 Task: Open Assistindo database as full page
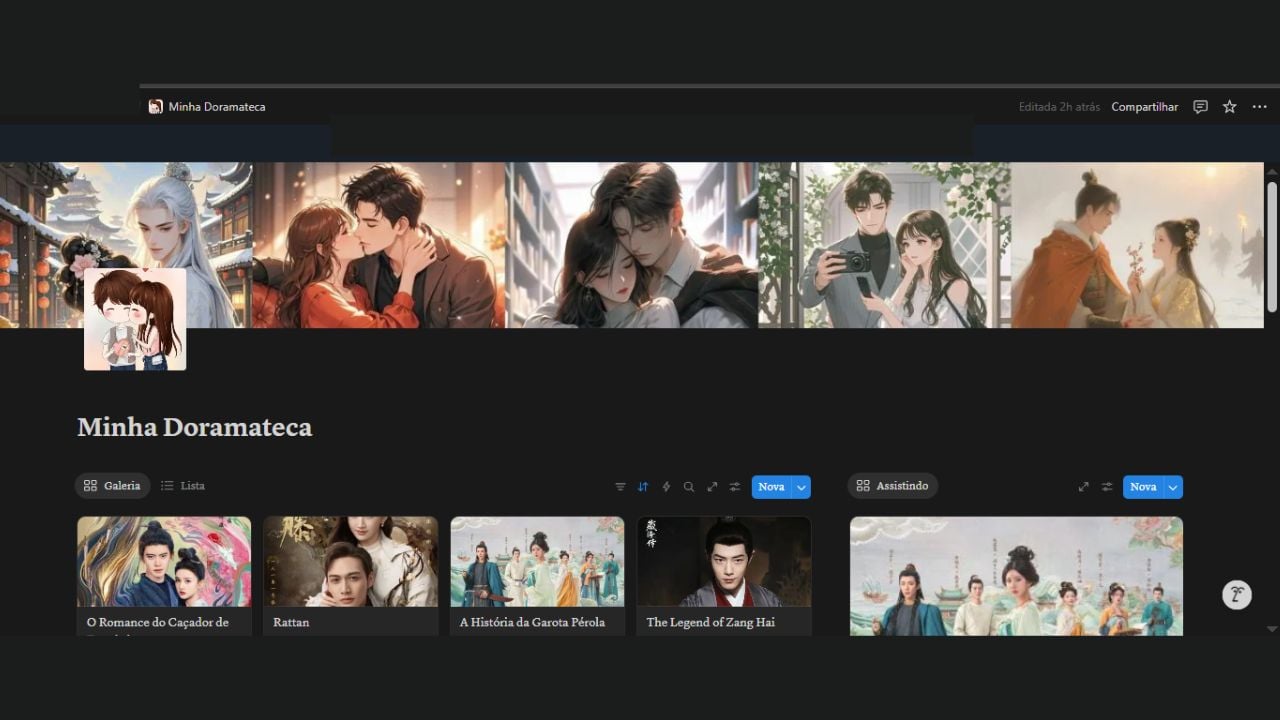[x=1083, y=487]
